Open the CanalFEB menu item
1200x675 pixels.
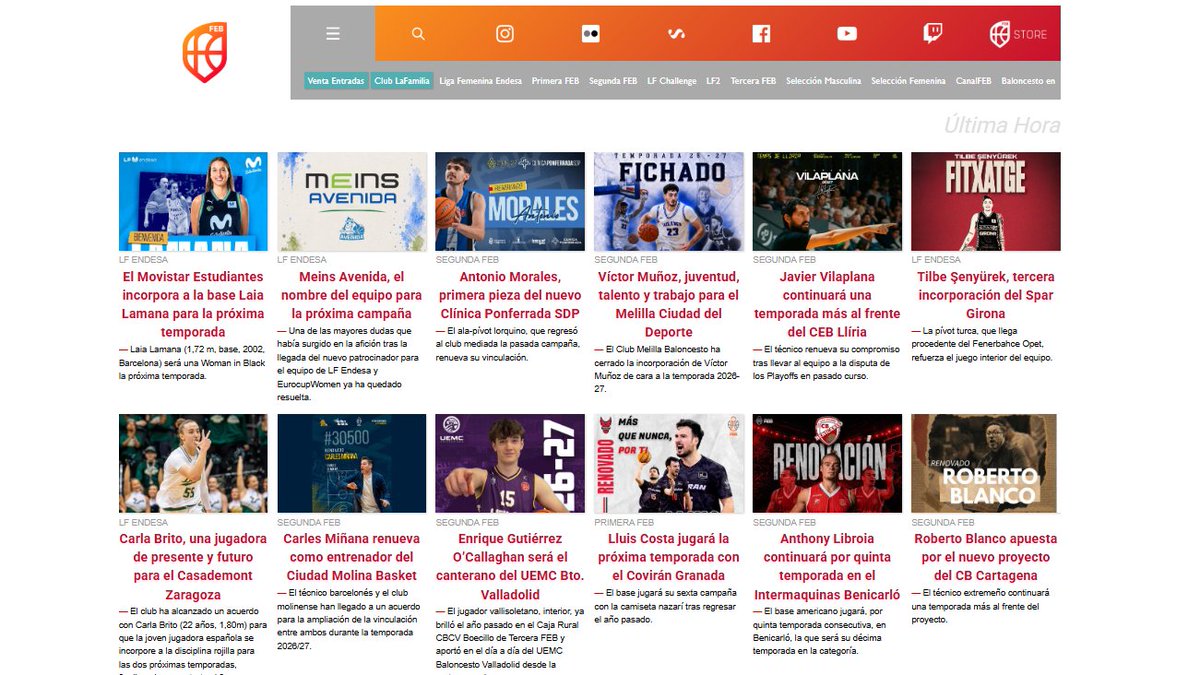973,81
